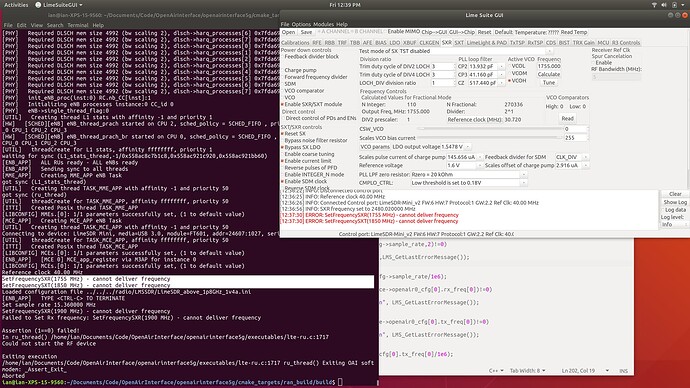690x388 pixels.
Task: Open the terminal's Search menu
Action: coord(55,25)
